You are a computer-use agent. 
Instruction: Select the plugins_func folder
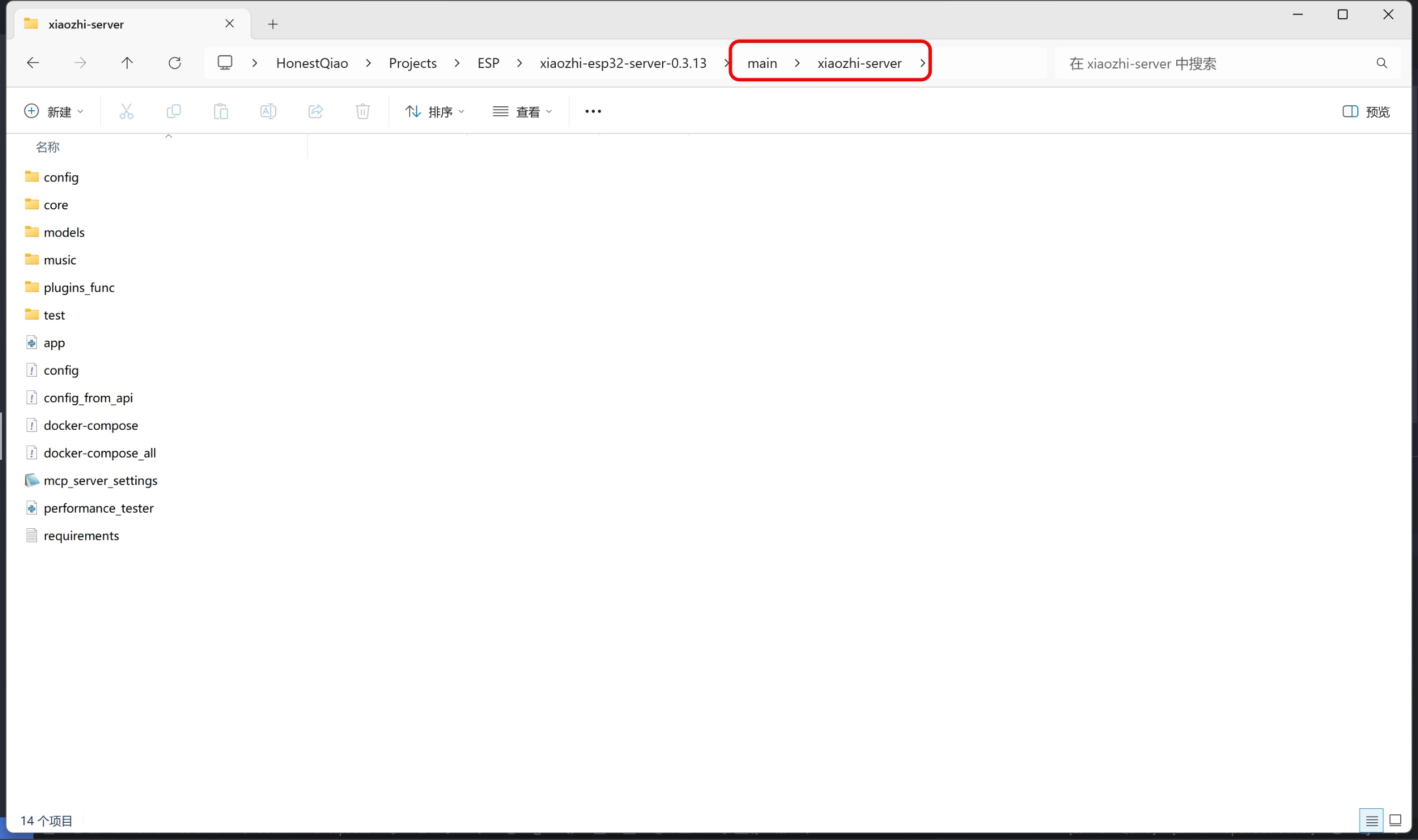click(x=79, y=288)
